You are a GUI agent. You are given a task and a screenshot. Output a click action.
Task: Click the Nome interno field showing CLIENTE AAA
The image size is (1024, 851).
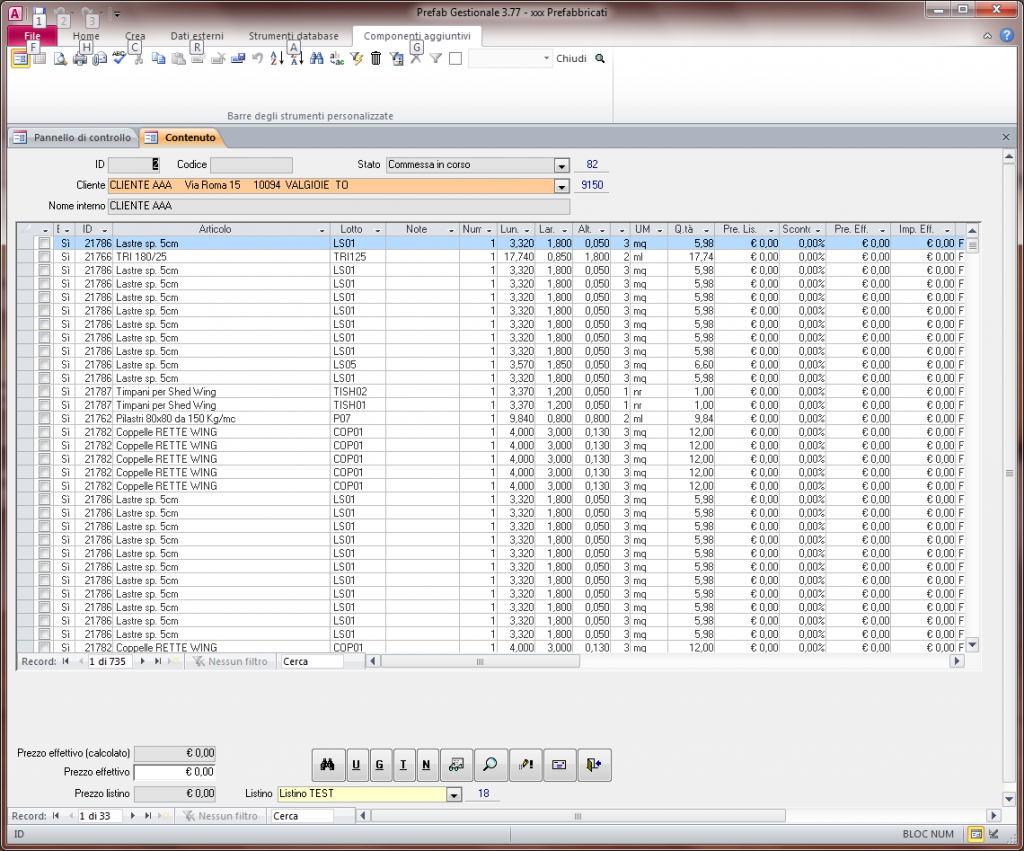(x=338, y=206)
